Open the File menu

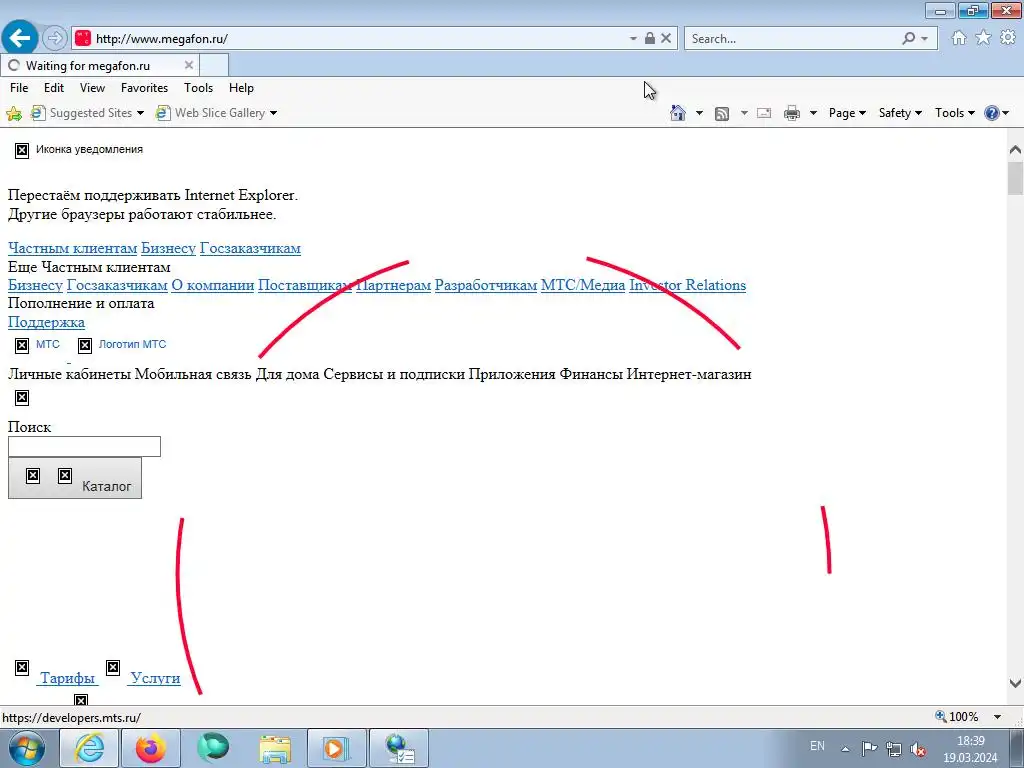(19, 88)
